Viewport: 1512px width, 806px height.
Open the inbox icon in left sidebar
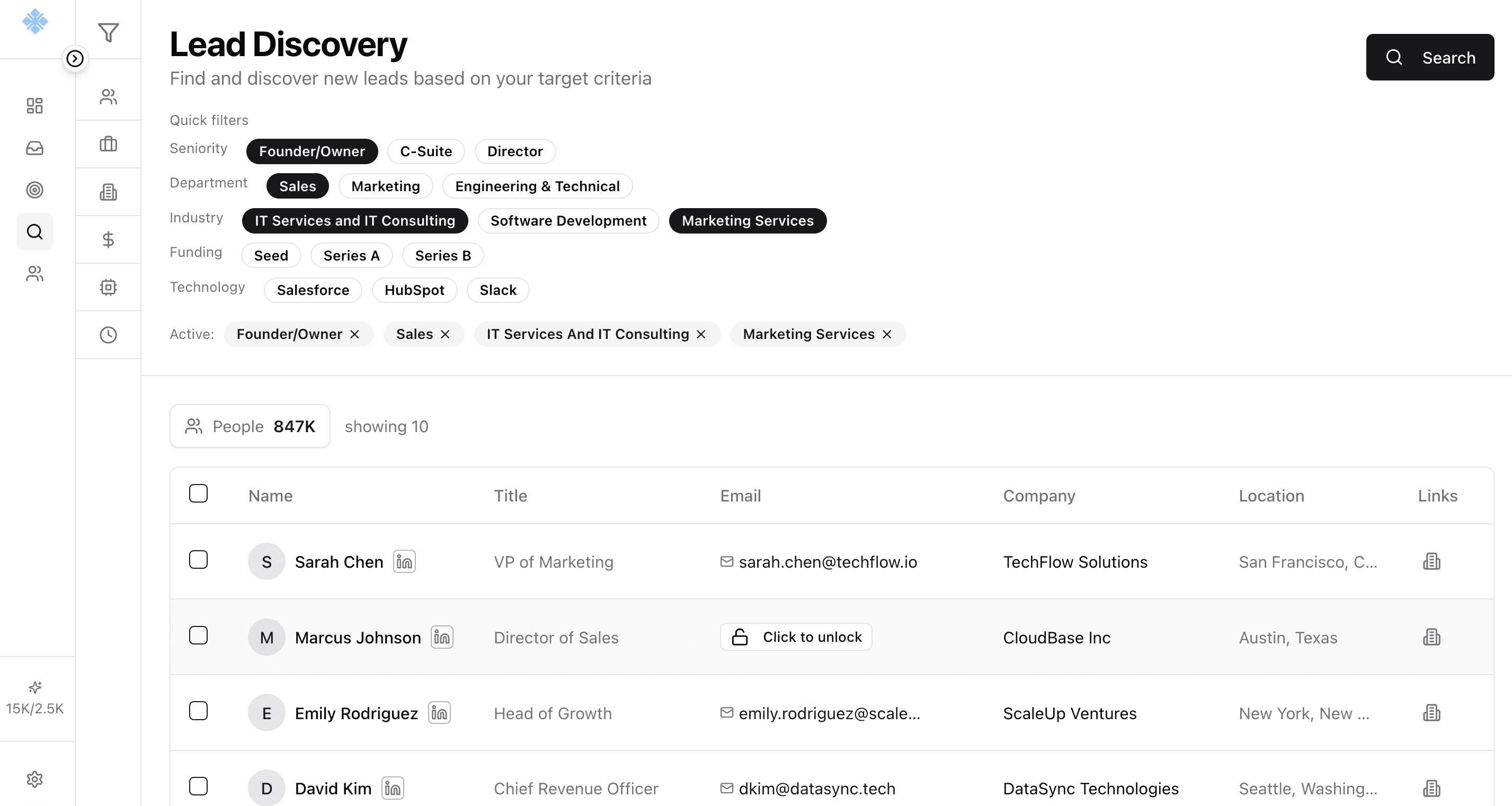coord(34,148)
